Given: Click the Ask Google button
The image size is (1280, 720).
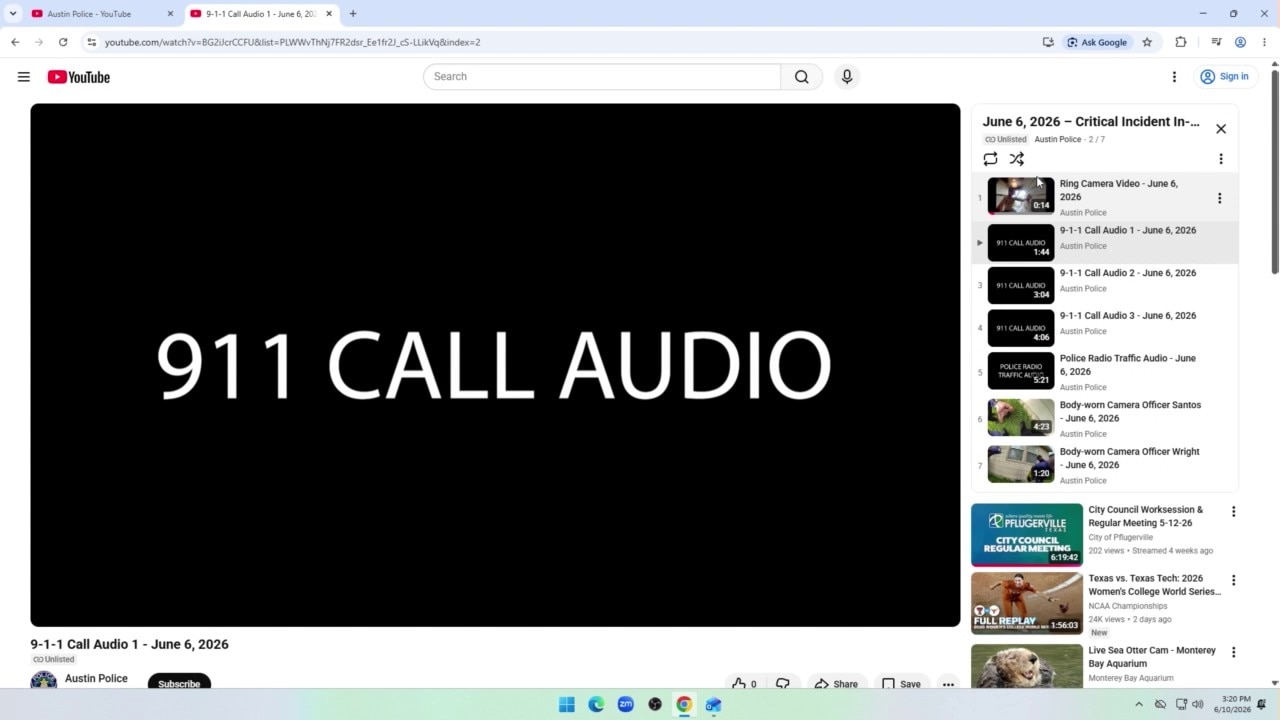Looking at the screenshot, I should click(1097, 42).
